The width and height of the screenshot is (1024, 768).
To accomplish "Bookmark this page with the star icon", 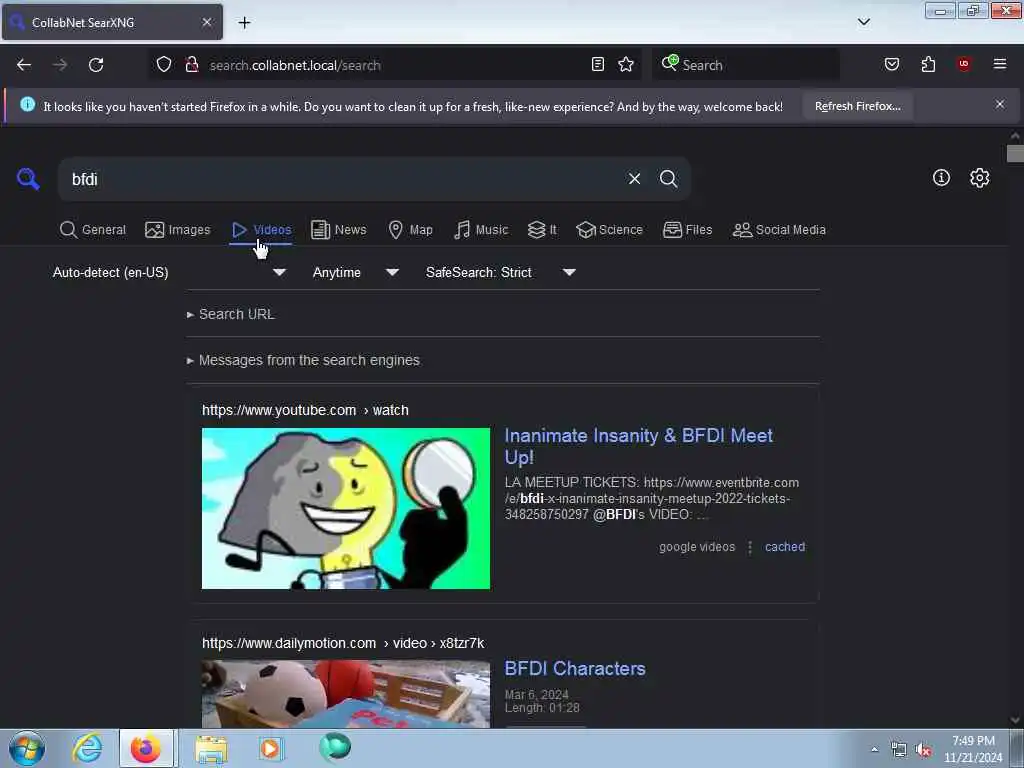I will [626, 65].
